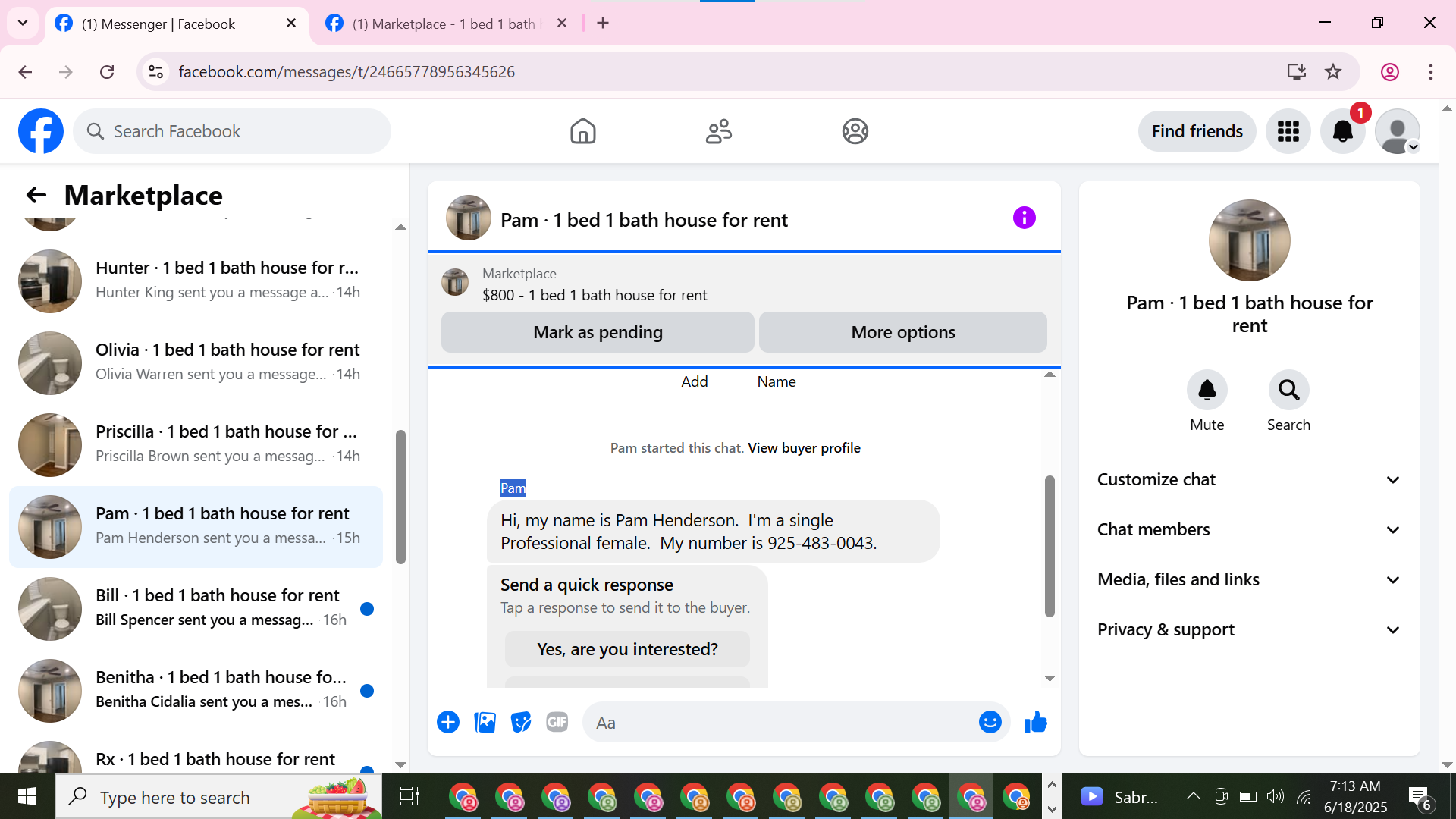This screenshot has width=1456, height=819.
Task: Click the Aa message input field
Action: pyautogui.click(x=781, y=722)
